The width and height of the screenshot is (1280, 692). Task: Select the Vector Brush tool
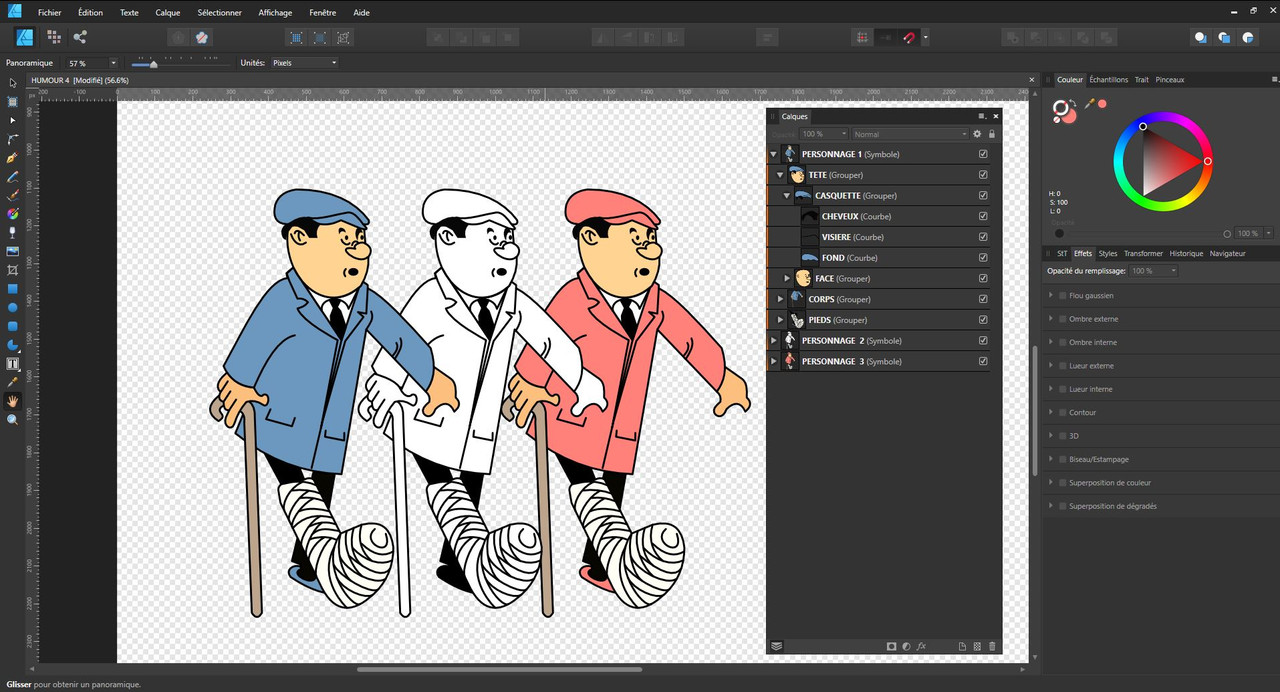(x=13, y=195)
